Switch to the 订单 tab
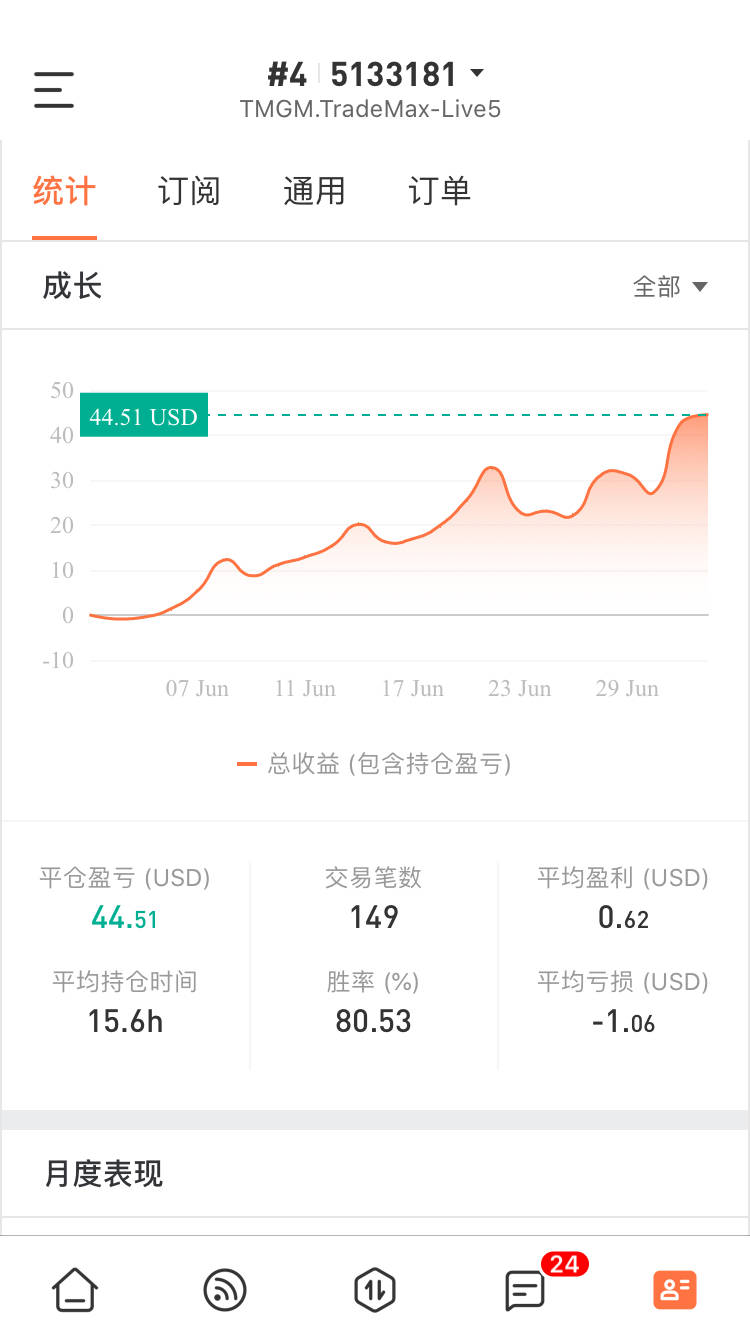Image resolution: width=750 pixels, height=1334 pixels. click(439, 191)
